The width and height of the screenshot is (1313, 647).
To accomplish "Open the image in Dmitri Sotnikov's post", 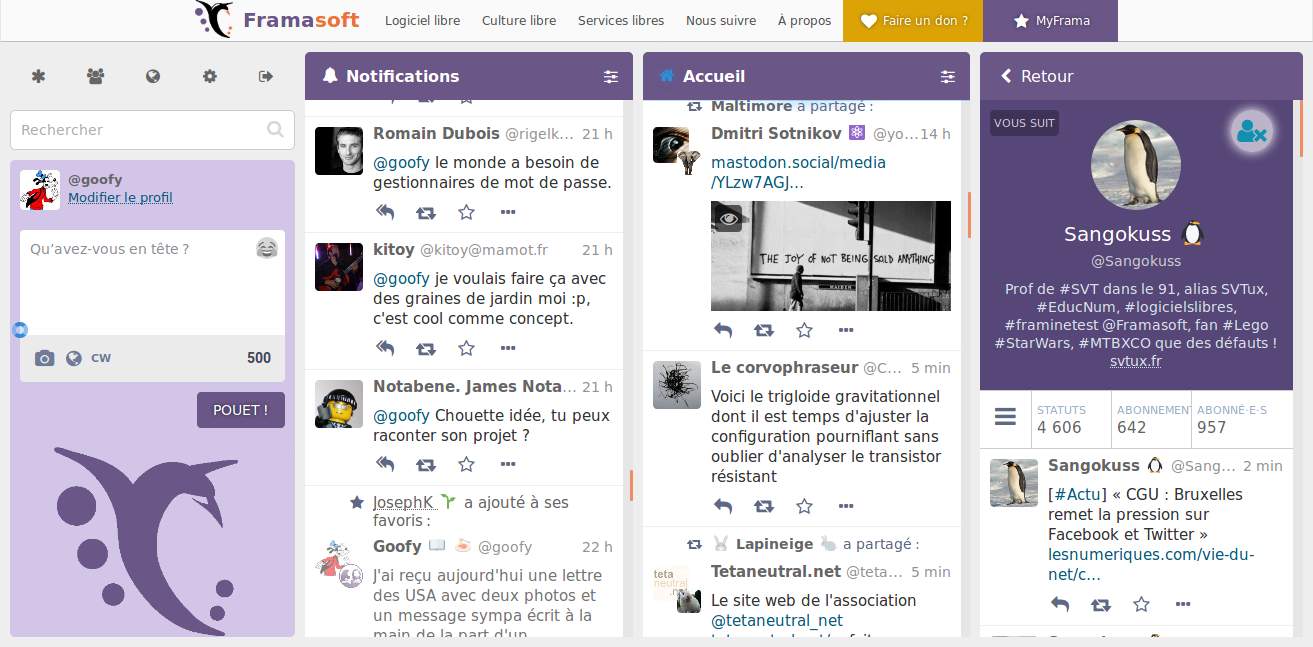I will (831, 256).
